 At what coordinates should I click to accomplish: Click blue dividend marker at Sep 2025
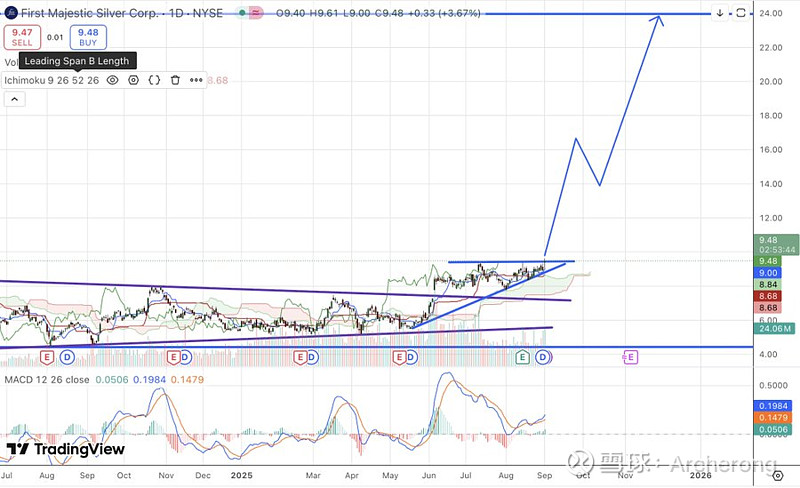click(543, 357)
